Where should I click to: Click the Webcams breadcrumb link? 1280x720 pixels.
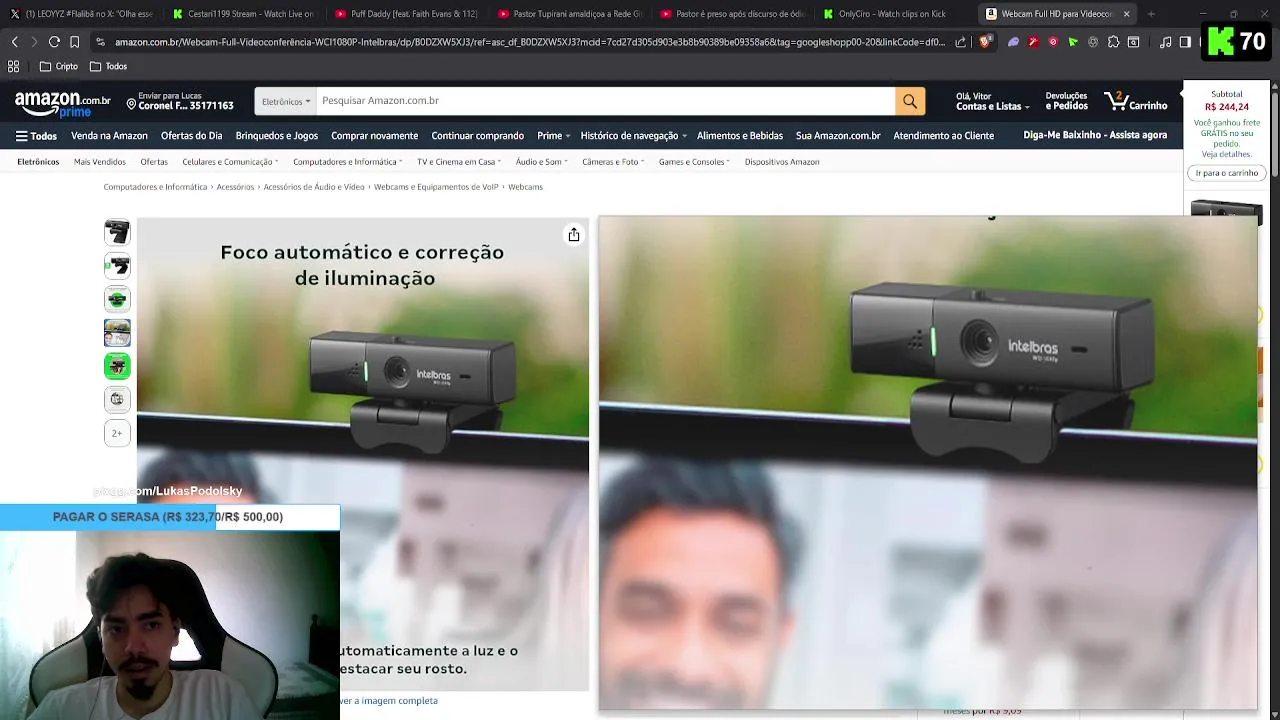tap(525, 187)
